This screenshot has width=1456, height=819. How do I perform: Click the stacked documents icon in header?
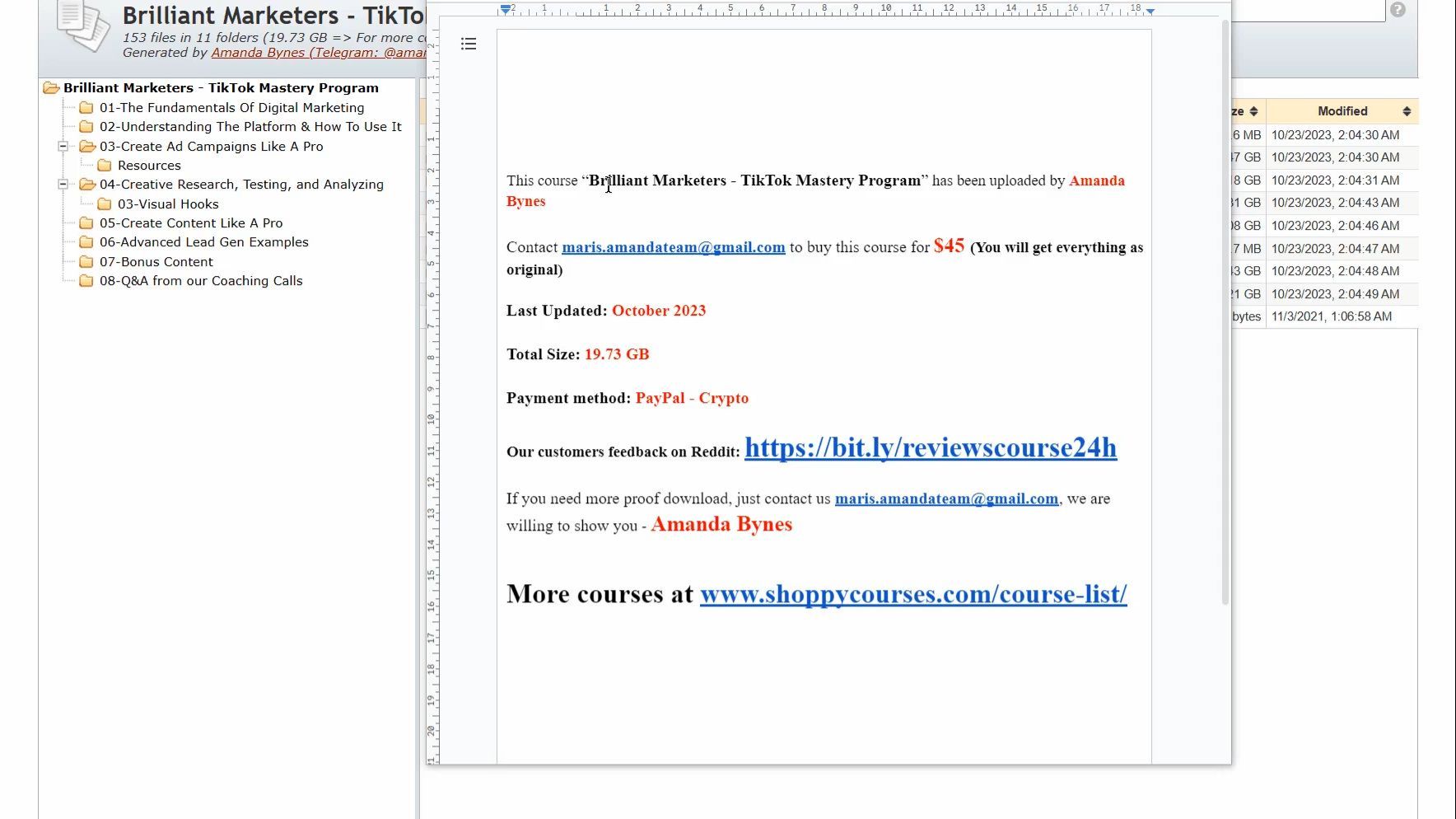pos(83,26)
